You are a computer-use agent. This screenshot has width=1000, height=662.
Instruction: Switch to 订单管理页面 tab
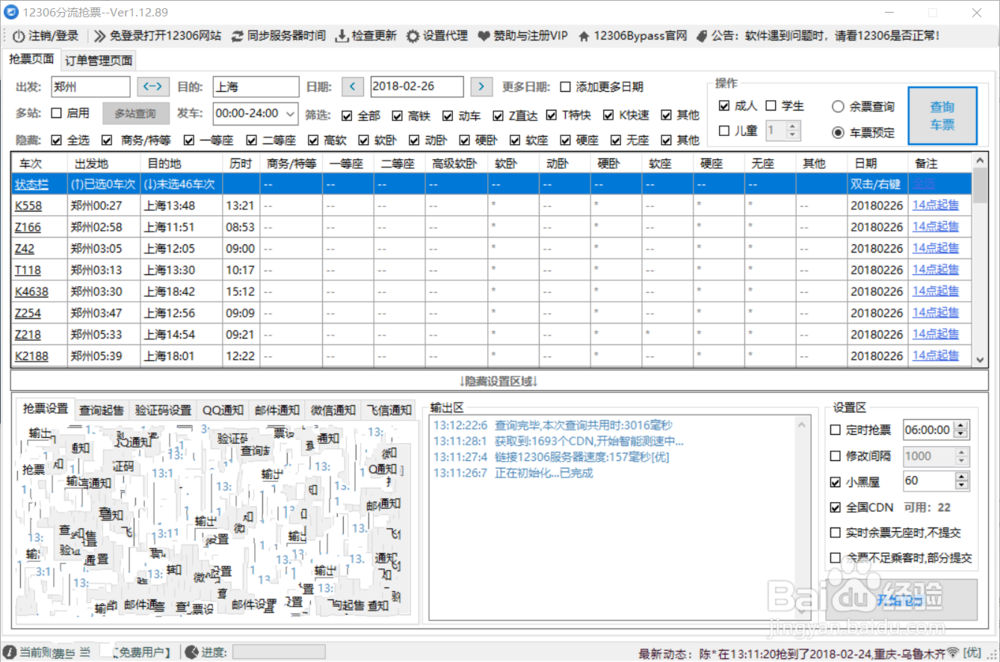(99, 61)
